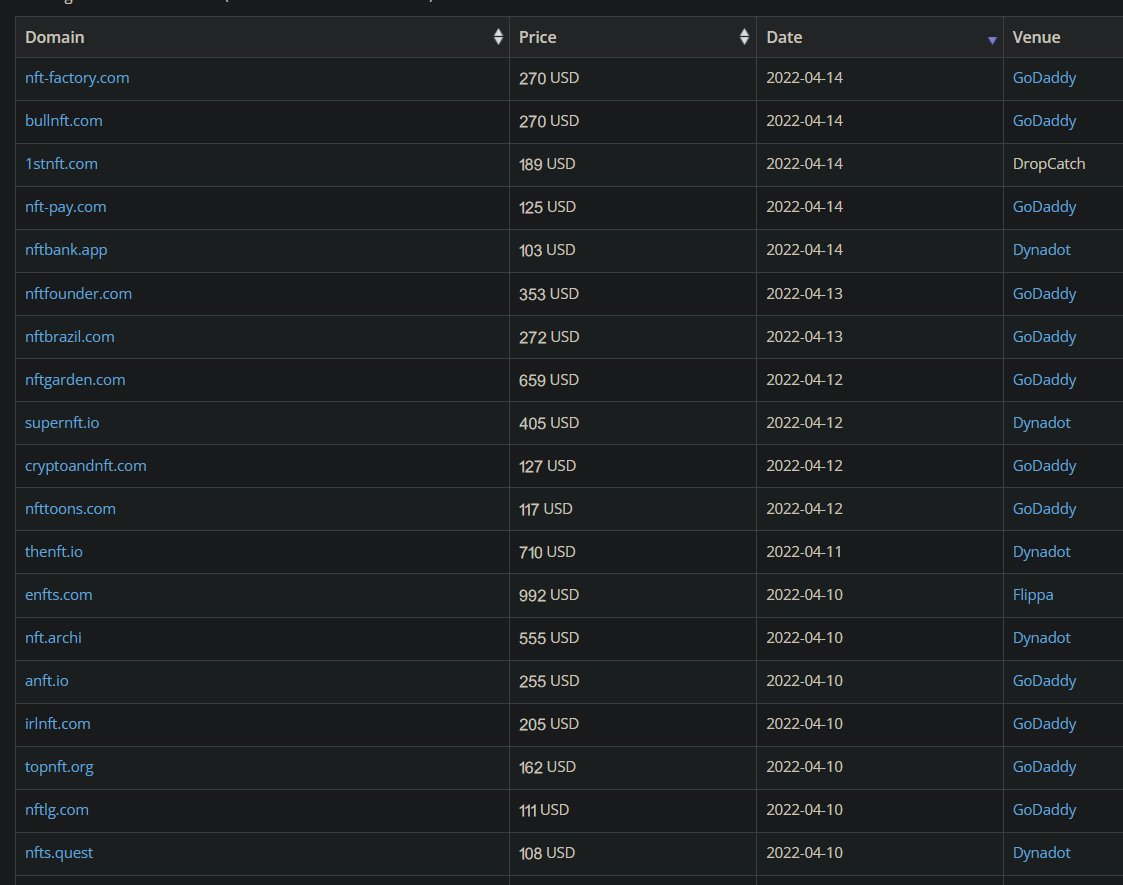This screenshot has height=885, width=1123.
Task: Click GoDaddy venue for nfttoons.com
Action: coord(1044,508)
